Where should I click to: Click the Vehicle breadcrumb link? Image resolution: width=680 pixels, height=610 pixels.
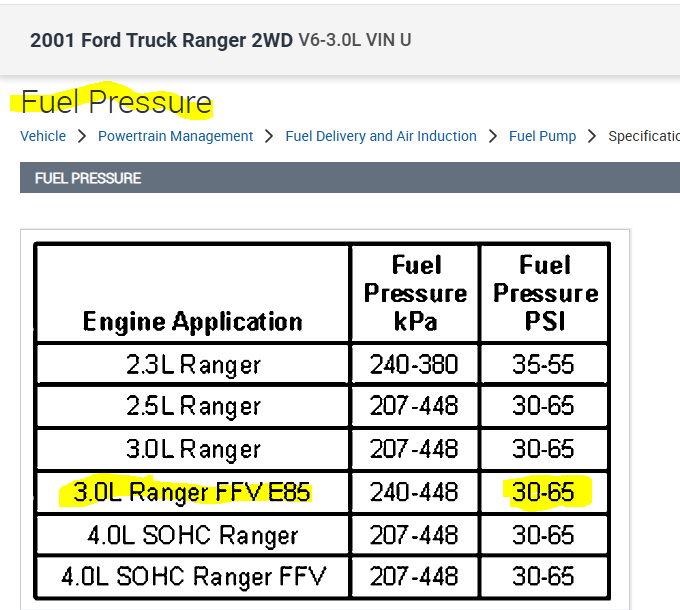click(x=43, y=136)
